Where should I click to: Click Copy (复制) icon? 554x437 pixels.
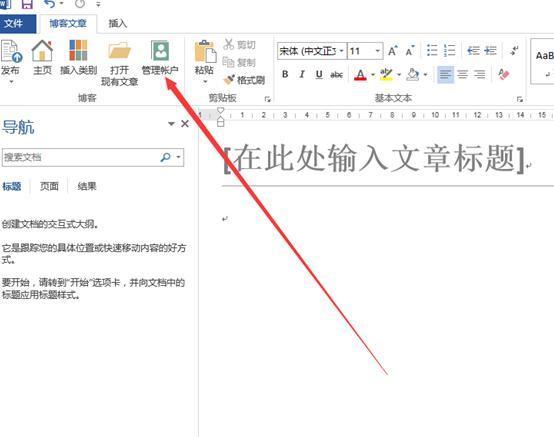[x=228, y=62]
